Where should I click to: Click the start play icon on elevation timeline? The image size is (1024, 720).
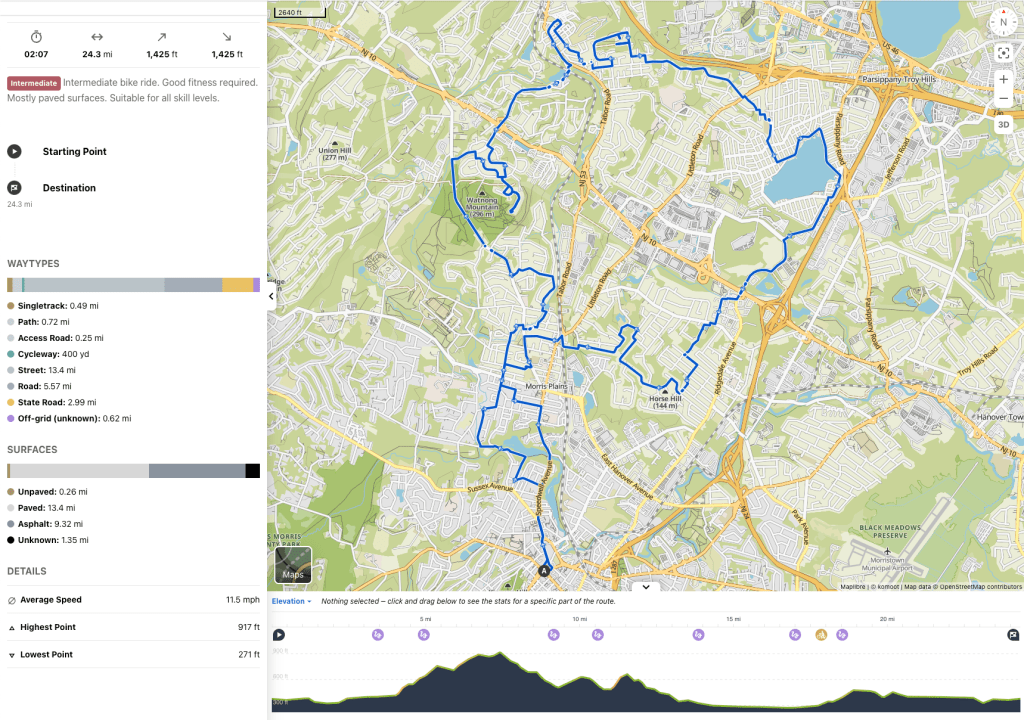(x=279, y=634)
